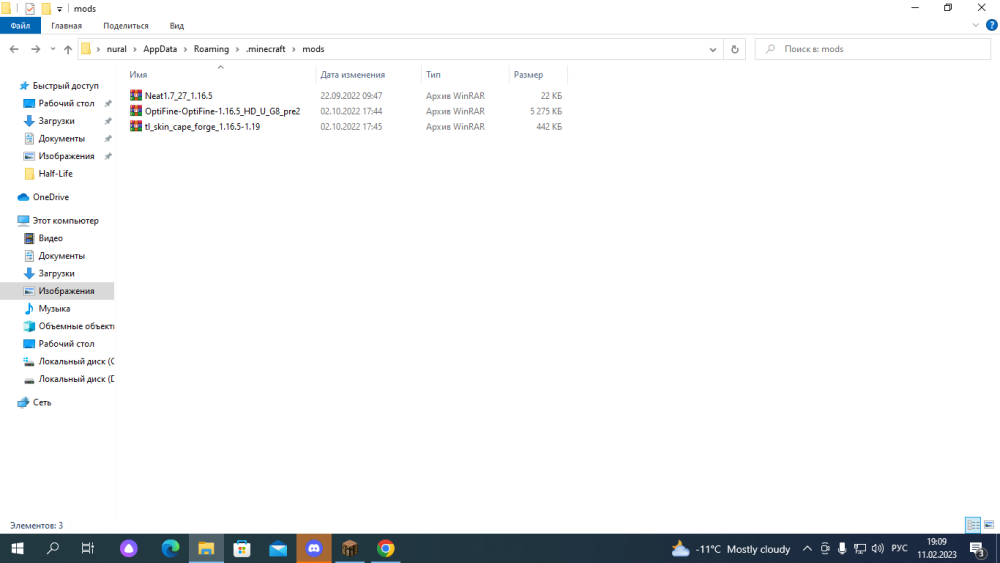The image size is (1000, 563).
Task: Refresh the mods folder view
Action: (x=735, y=49)
